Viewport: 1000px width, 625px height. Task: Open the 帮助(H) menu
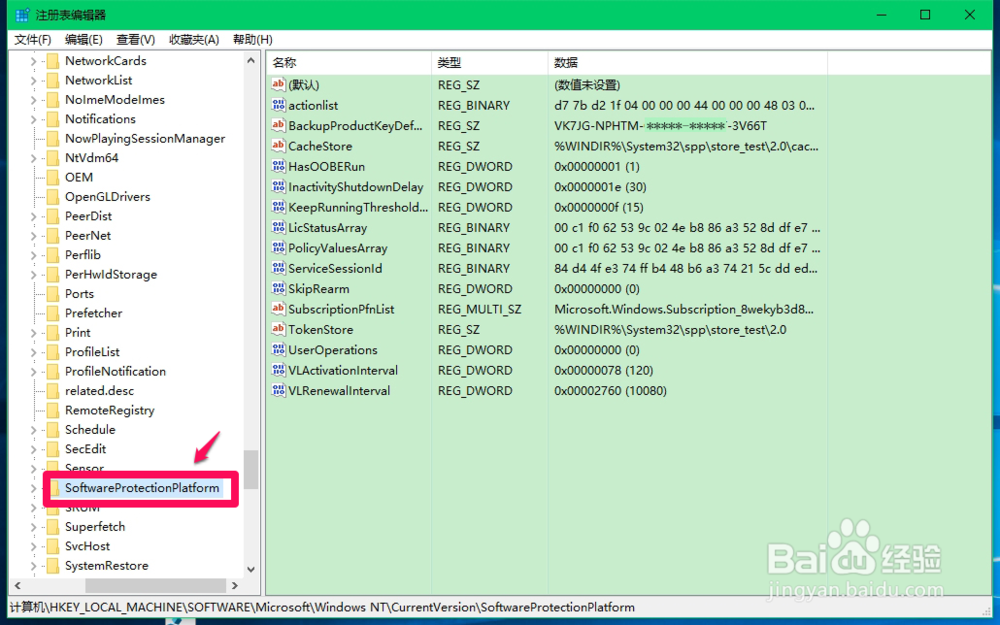253,40
